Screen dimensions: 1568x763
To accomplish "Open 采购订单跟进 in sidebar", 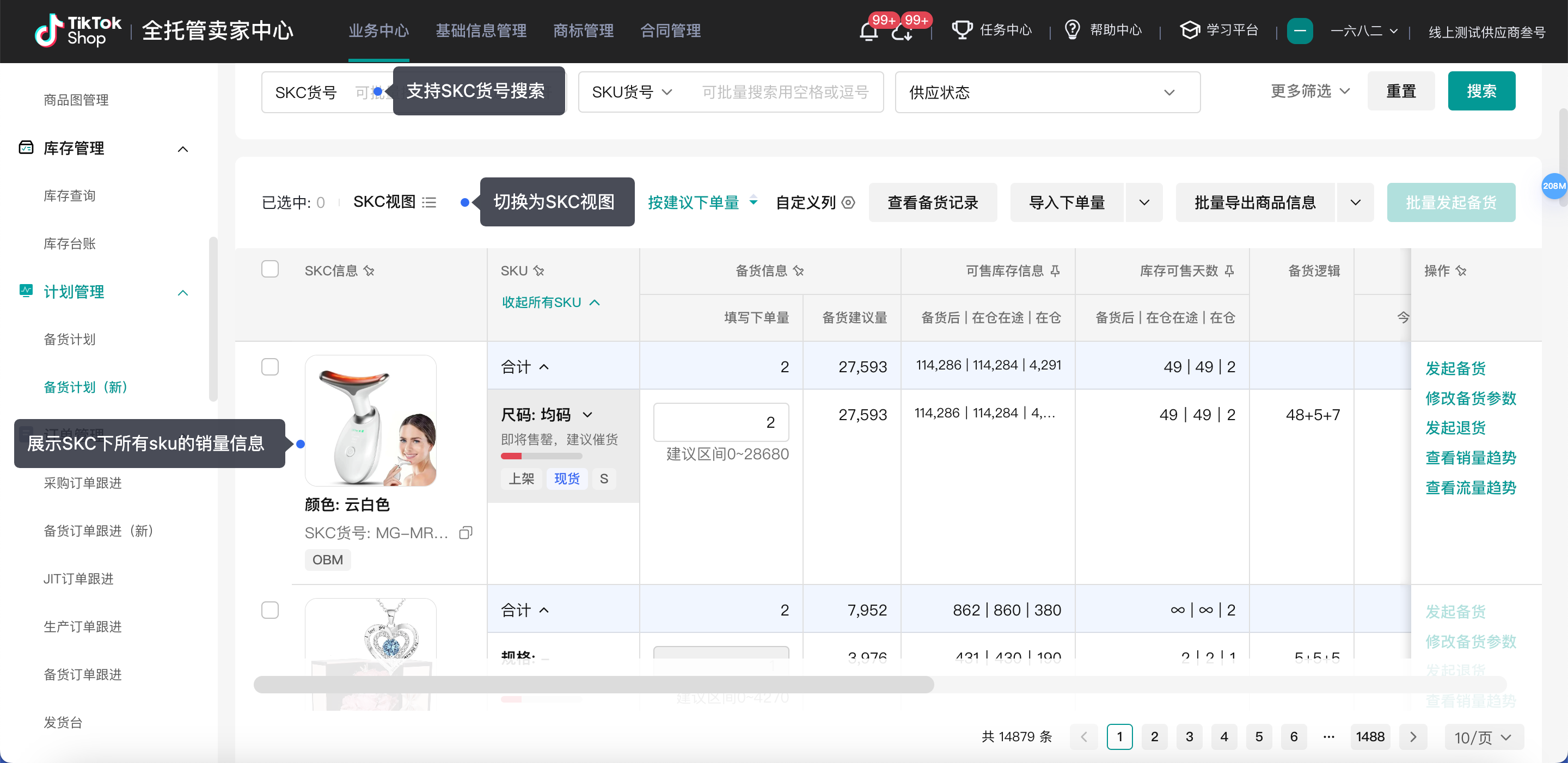I will pyautogui.click(x=82, y=483).
